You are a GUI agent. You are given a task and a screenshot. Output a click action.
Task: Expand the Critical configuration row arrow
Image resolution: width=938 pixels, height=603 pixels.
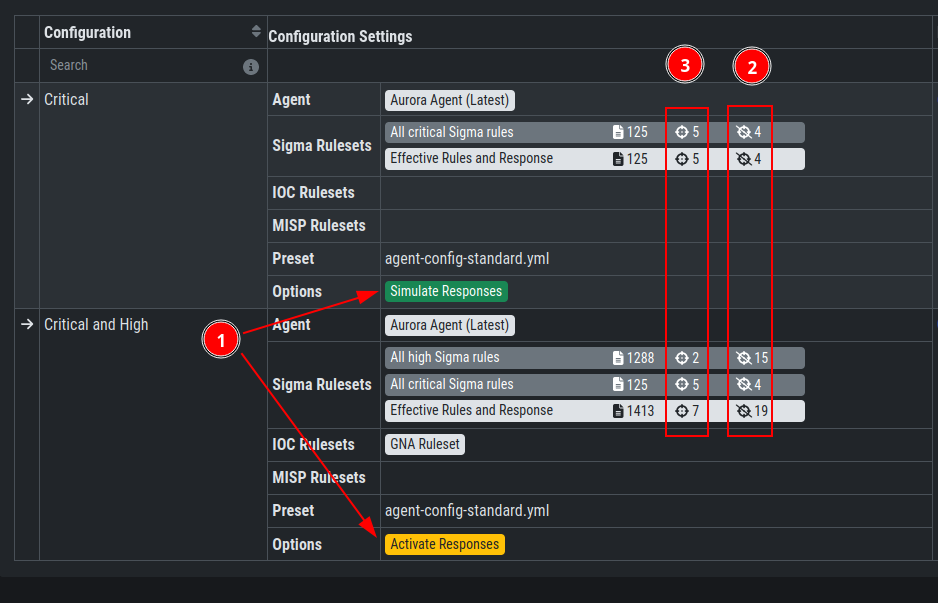point(27,99)
